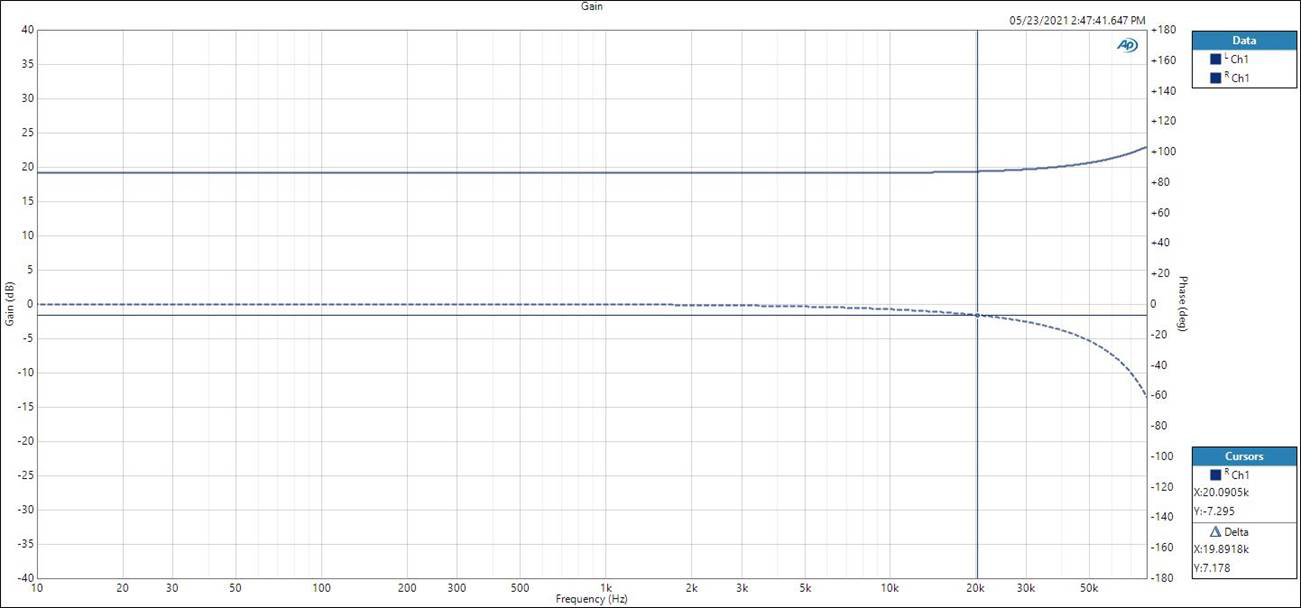Click the Frequency (Hz) axis label
The image size is (1301, 608).
coord(592,600)
